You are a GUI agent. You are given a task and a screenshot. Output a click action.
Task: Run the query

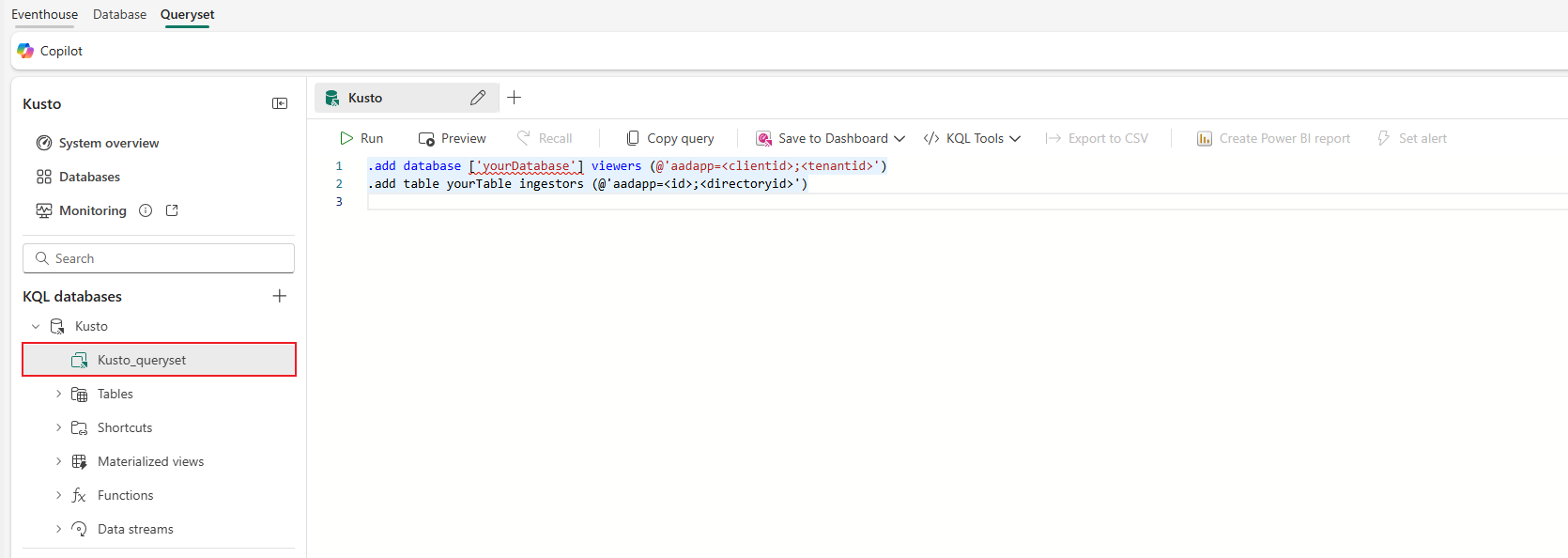click(x=361, y=138)
